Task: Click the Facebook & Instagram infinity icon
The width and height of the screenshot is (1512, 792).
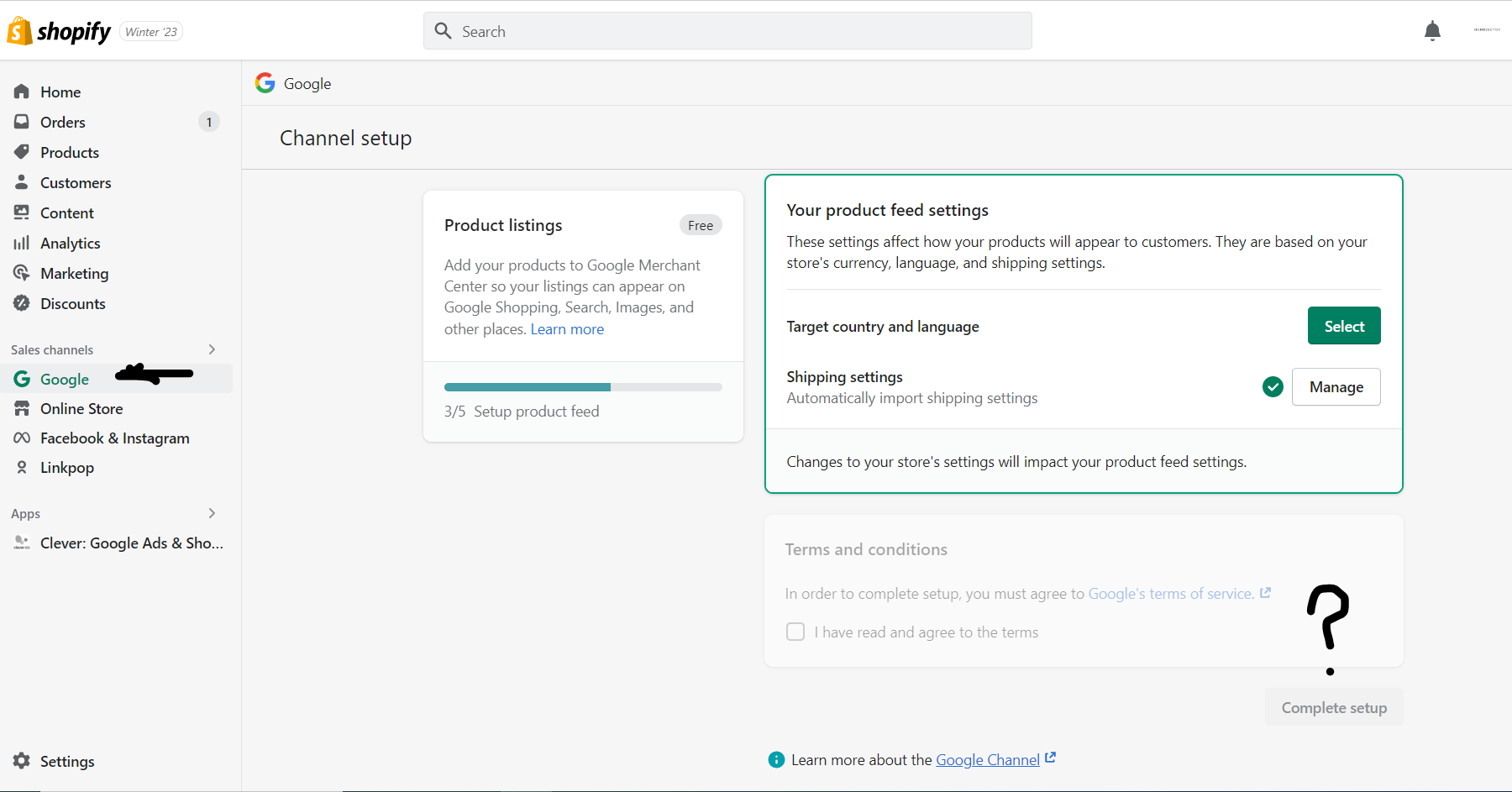Action: 22,438
